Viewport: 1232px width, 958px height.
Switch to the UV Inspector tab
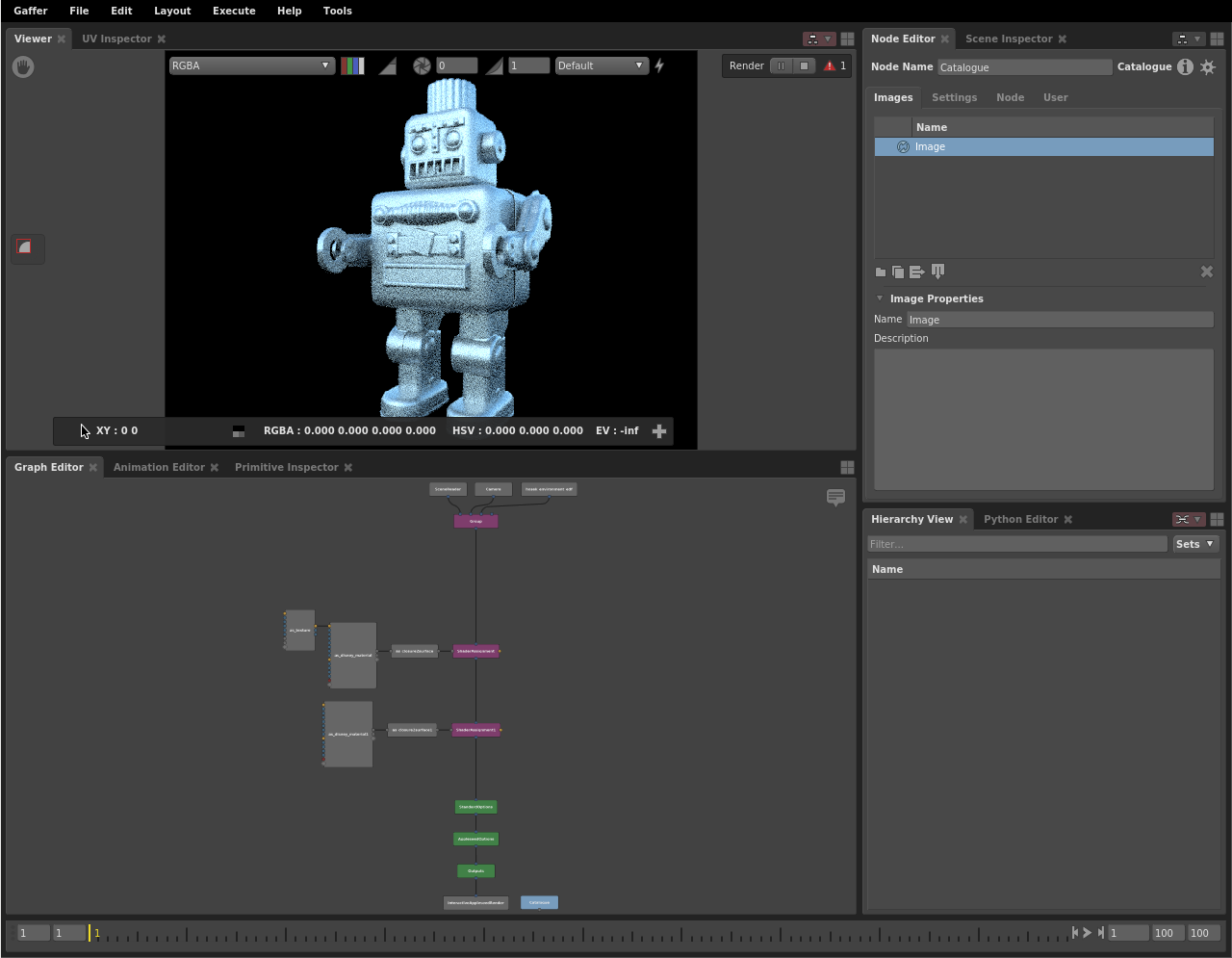pos(116,39)
